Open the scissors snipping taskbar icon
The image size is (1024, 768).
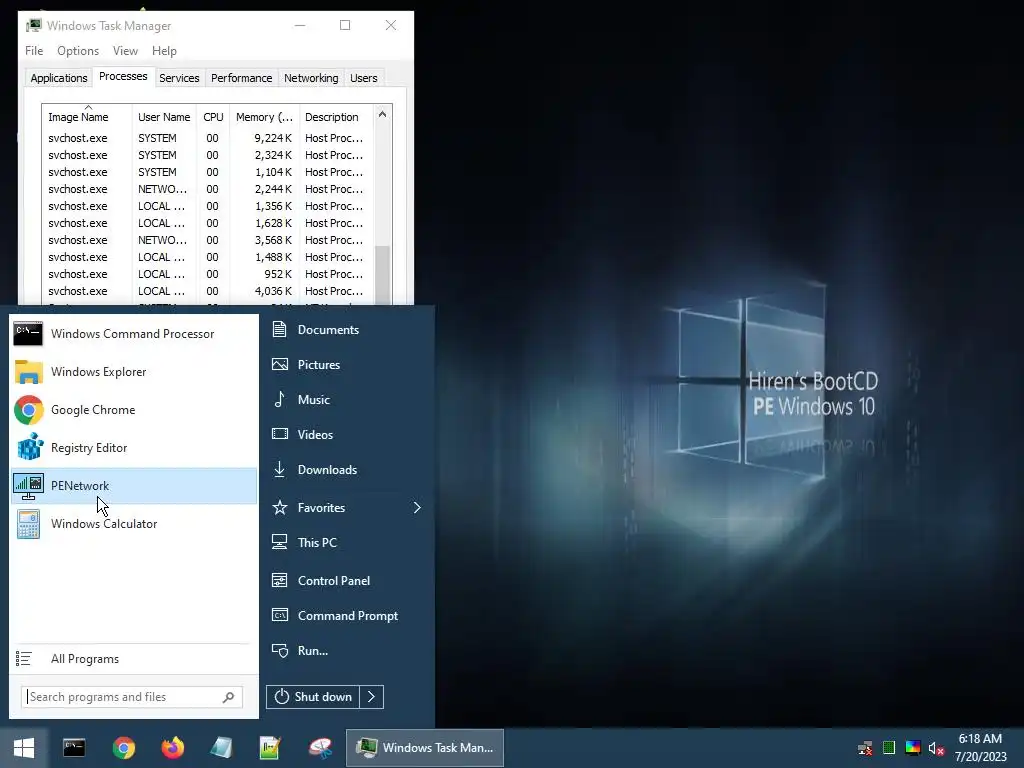pos(320,748)
